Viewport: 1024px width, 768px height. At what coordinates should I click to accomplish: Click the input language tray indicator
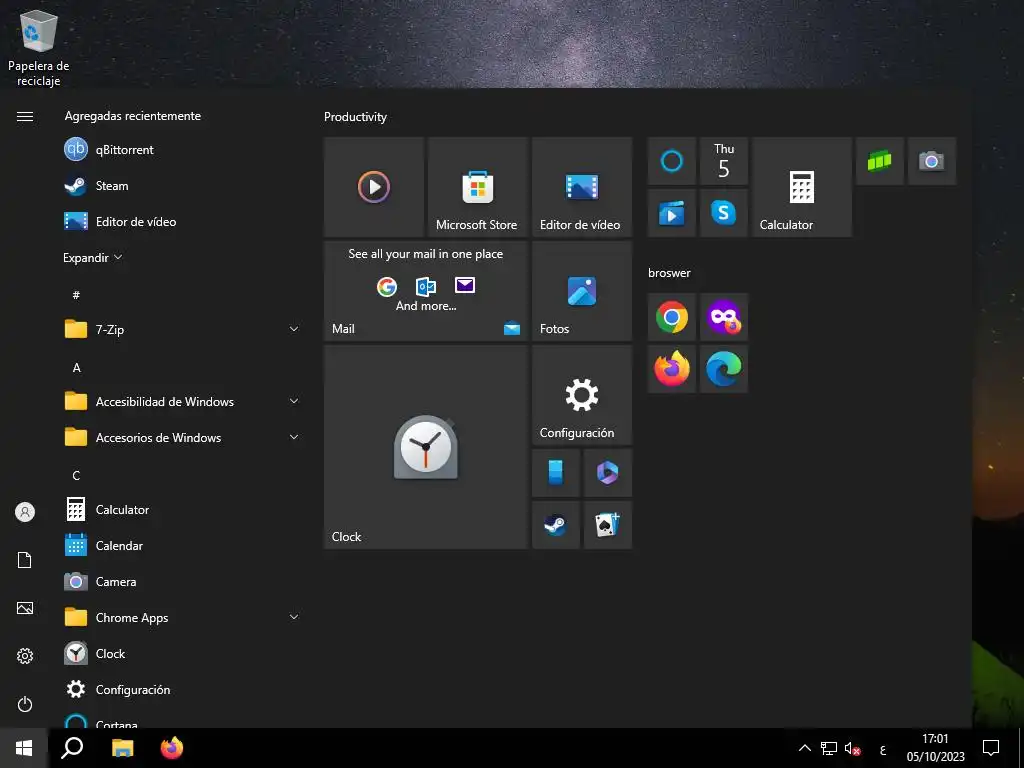point(883,750)
